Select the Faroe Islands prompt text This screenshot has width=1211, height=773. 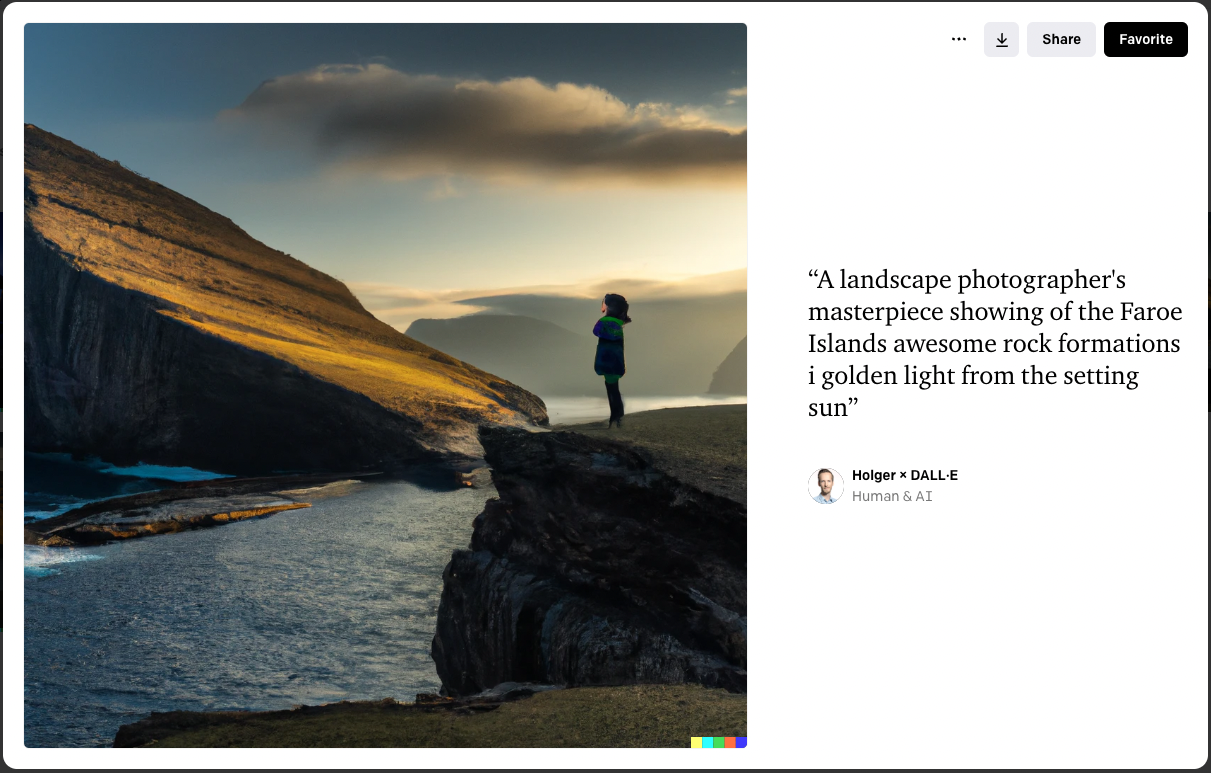coord(994,343)
